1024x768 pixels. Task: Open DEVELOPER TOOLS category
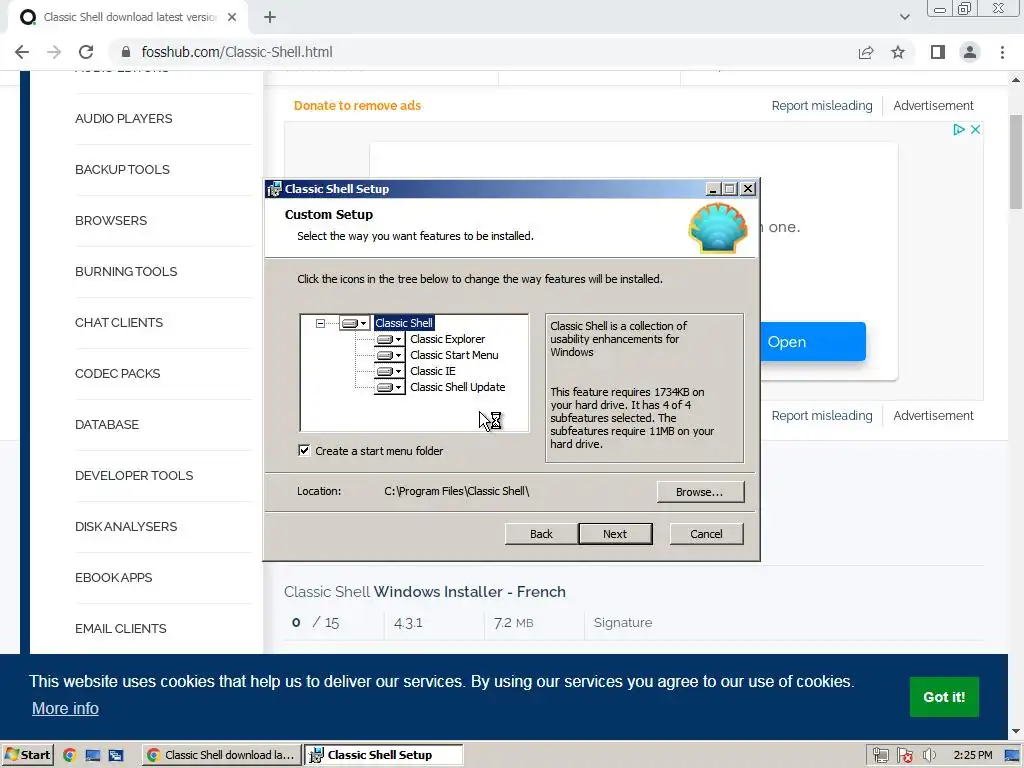tap(134, 475)
